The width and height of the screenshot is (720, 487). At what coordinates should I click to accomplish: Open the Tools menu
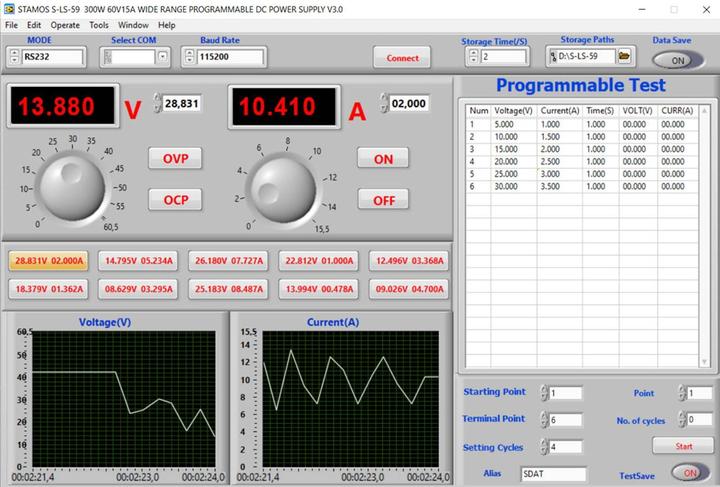point(99,25)
